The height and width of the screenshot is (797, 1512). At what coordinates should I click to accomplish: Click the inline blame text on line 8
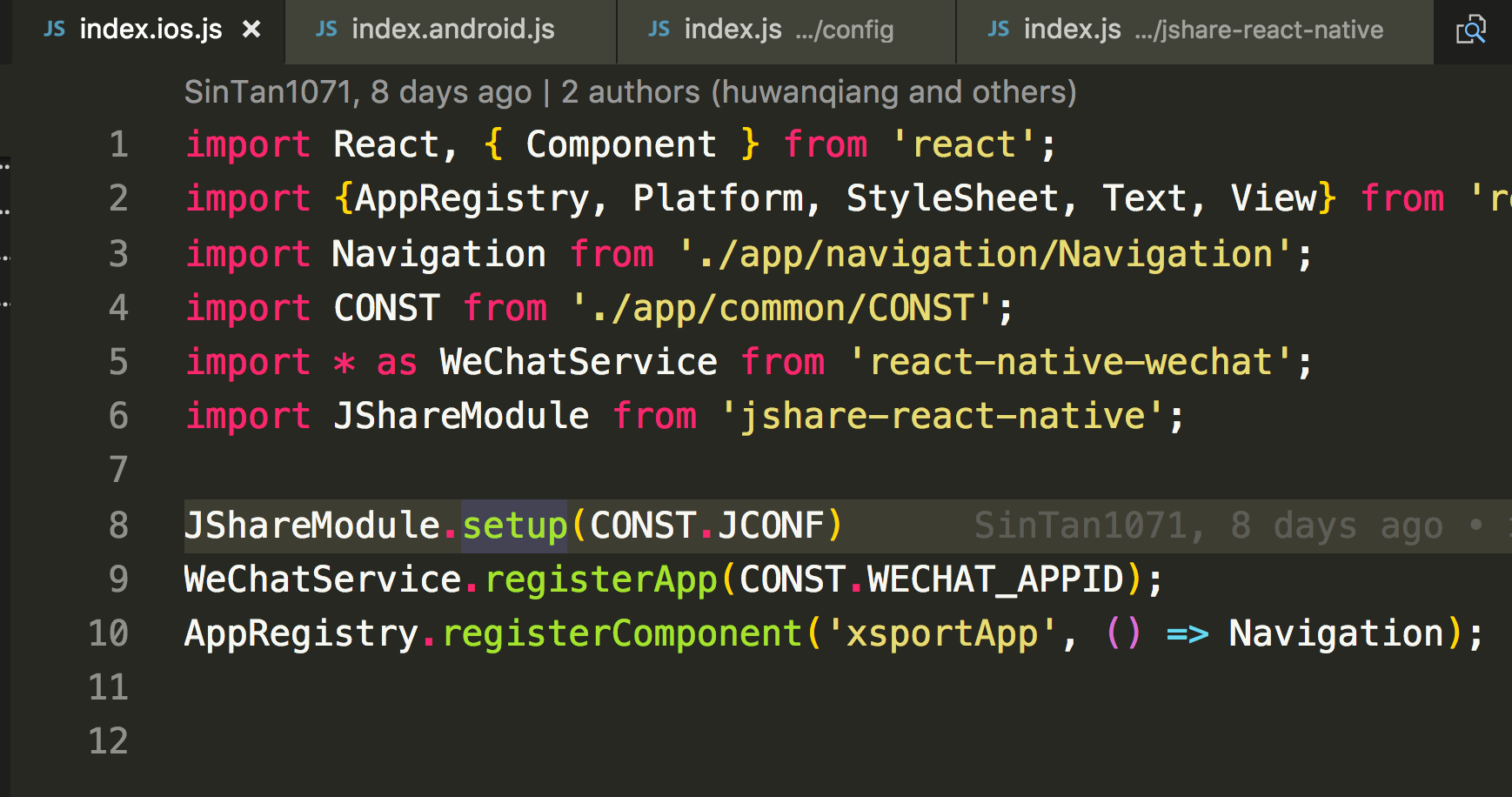pos(1218,525)
